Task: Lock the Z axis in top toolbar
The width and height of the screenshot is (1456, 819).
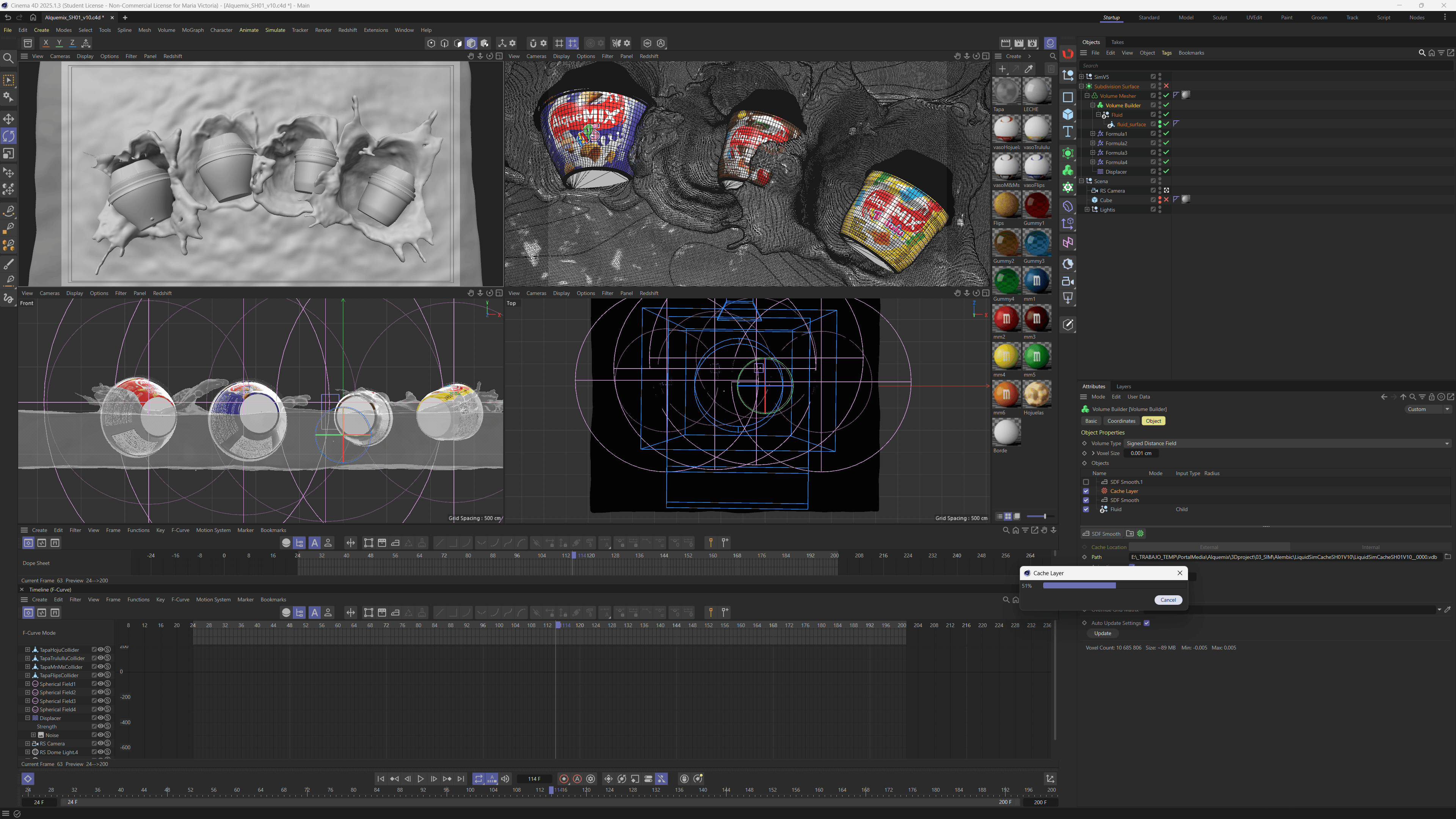Action: pos(72,43)
